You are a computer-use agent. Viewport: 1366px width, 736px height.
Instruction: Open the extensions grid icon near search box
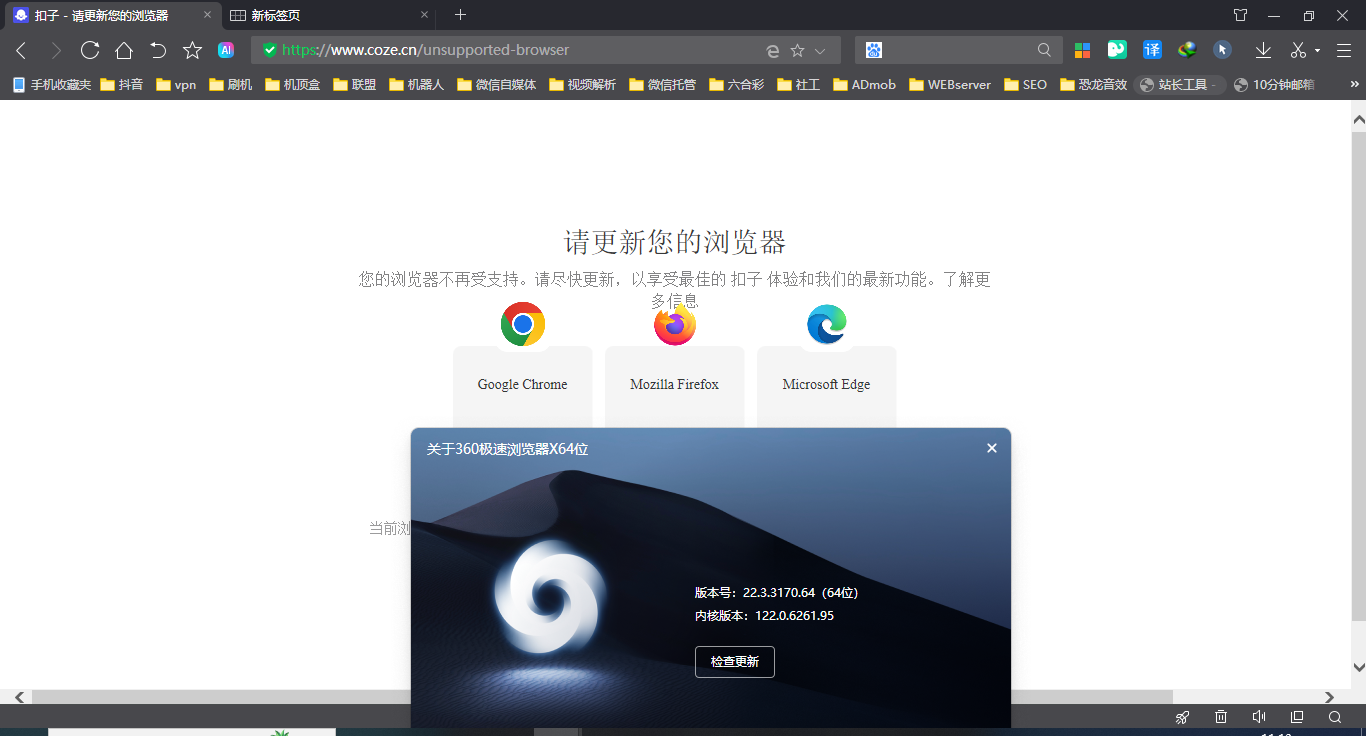1082,49
